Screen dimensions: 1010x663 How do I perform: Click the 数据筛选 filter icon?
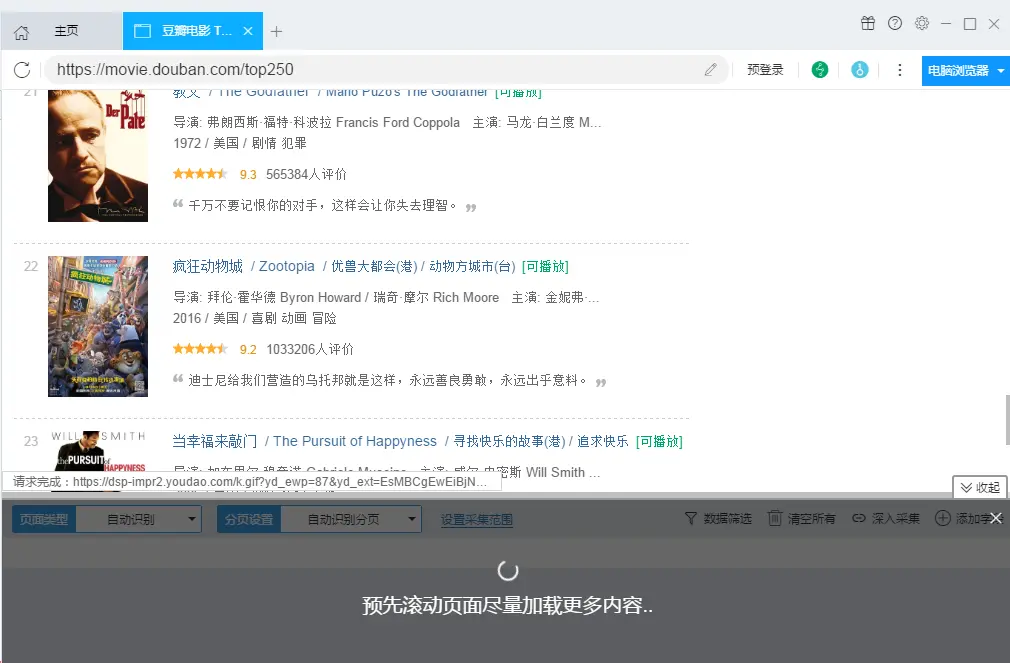pyautogui.click(x=691, y=518)
